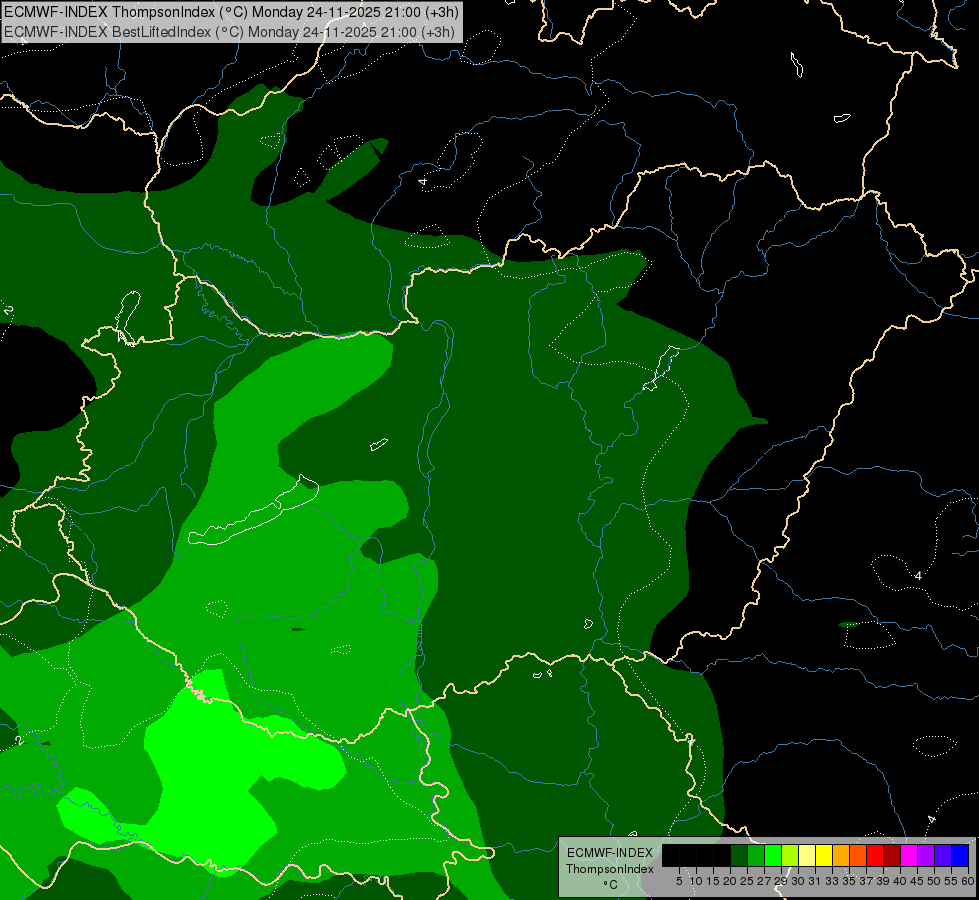Click the orange-red 35–37 legend swatch
979x900 pixels.
tap(858, 855)
